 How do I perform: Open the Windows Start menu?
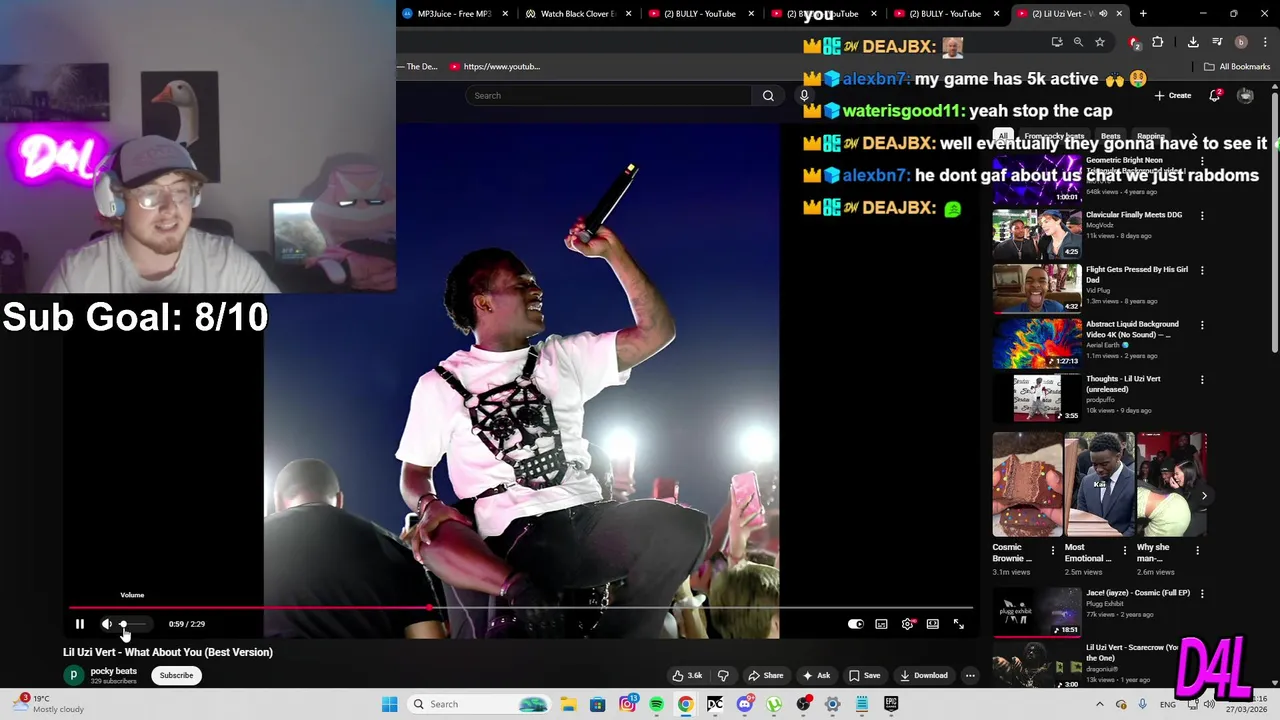(389, 704)
